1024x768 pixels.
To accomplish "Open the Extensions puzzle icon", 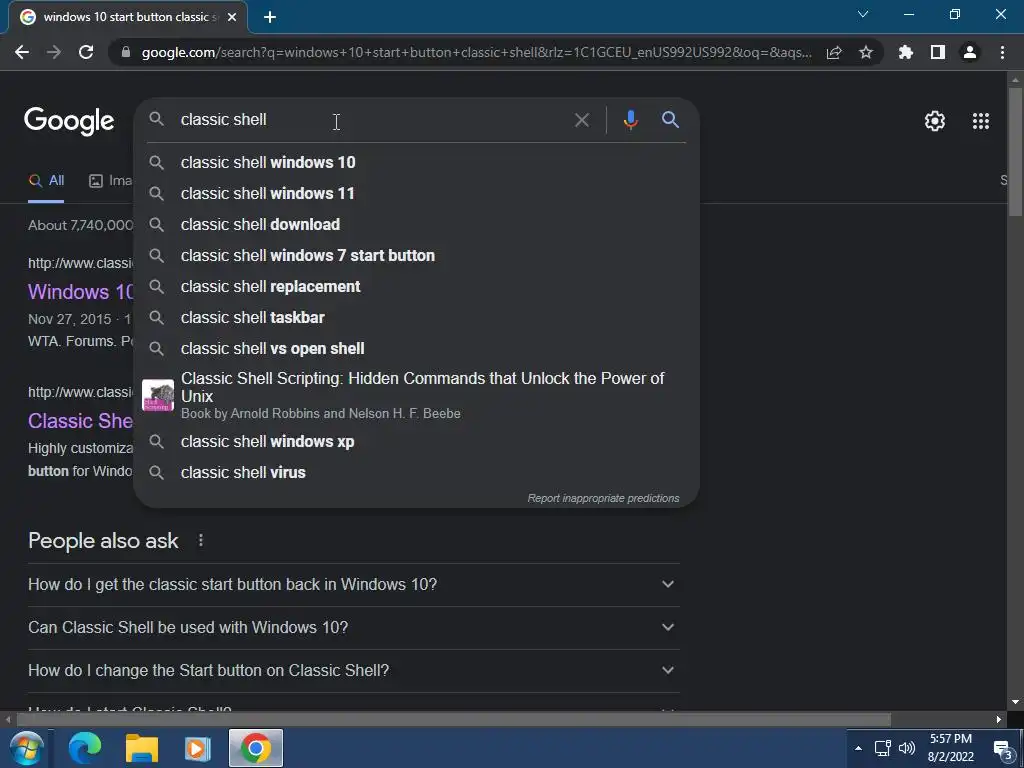I will click(x=906, y=52).
